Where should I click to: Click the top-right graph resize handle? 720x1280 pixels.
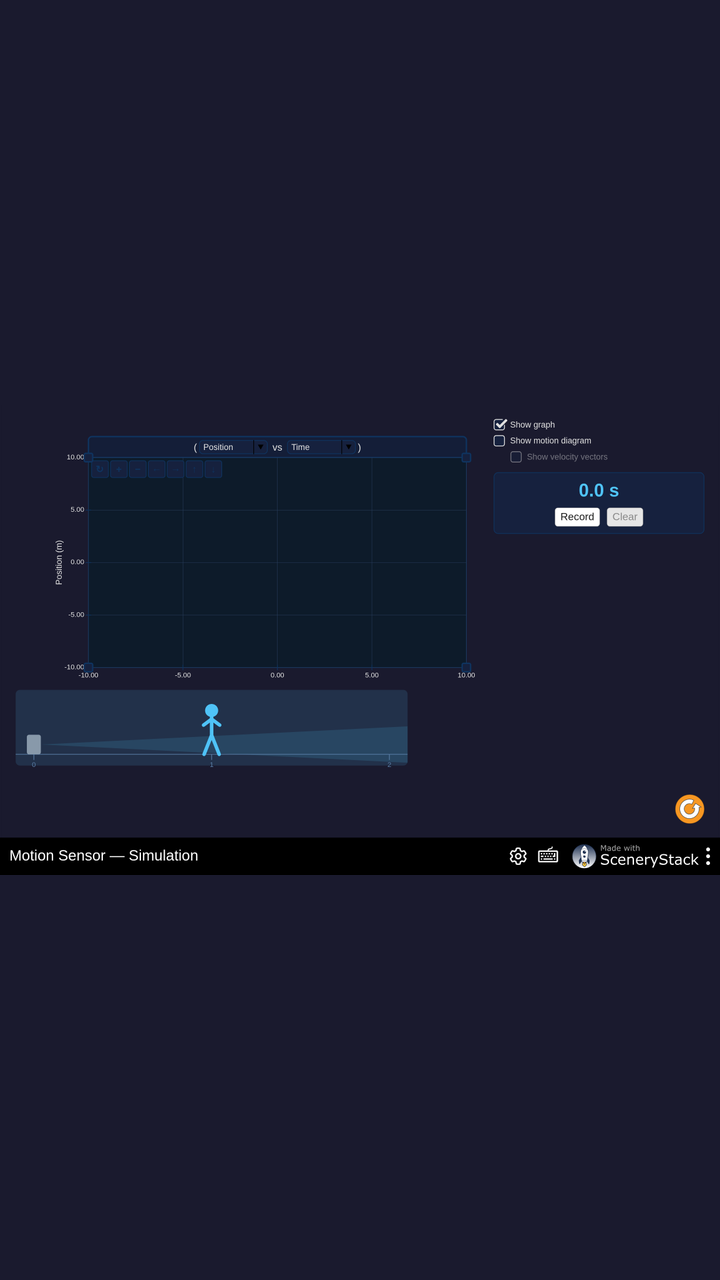pos(466,457)
